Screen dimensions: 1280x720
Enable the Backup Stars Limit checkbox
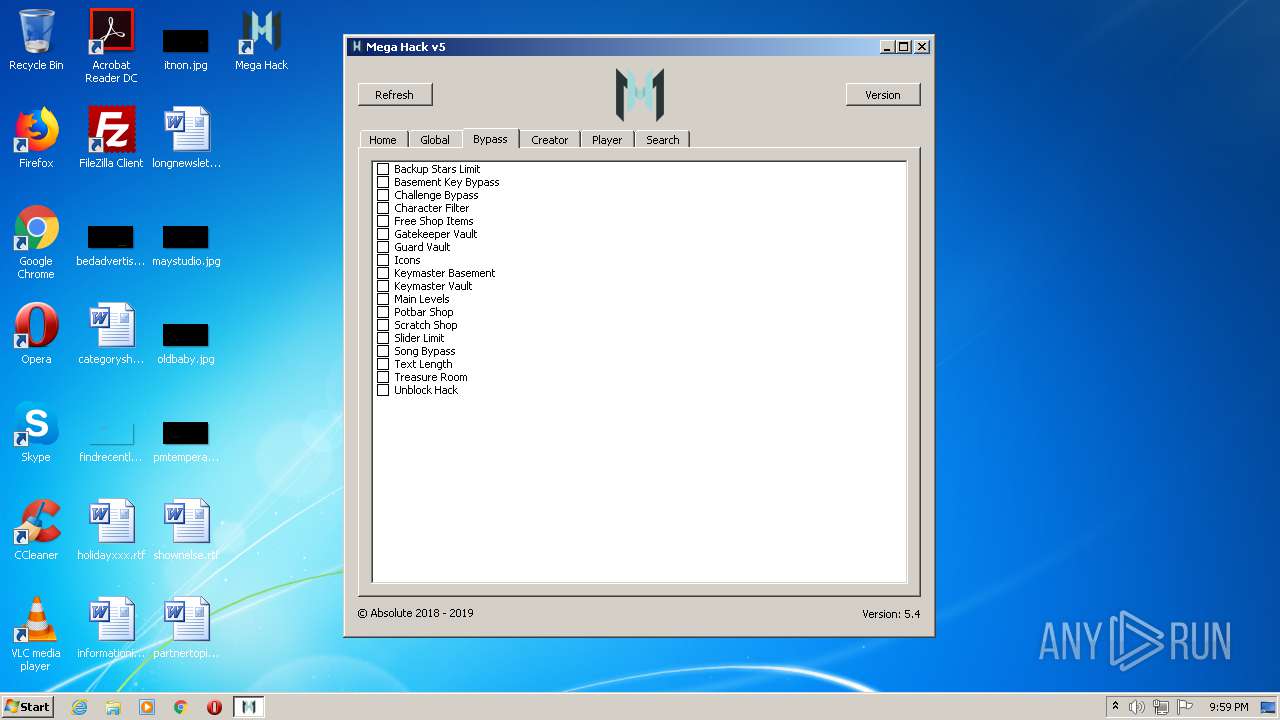click(x=382, y=169)
